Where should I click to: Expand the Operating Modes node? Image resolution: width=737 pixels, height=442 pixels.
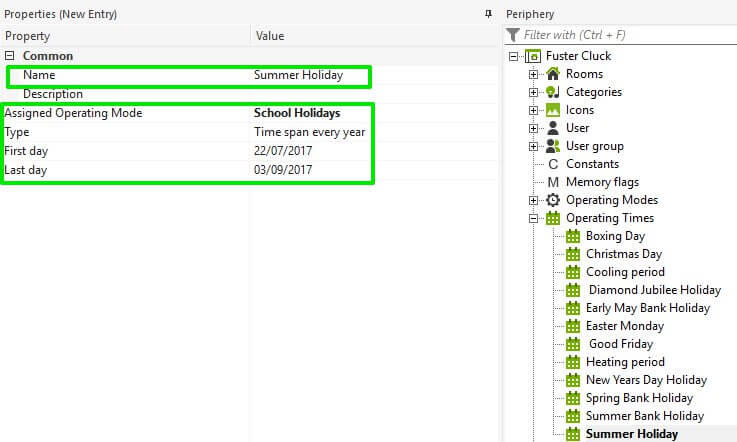coord(534,200)
